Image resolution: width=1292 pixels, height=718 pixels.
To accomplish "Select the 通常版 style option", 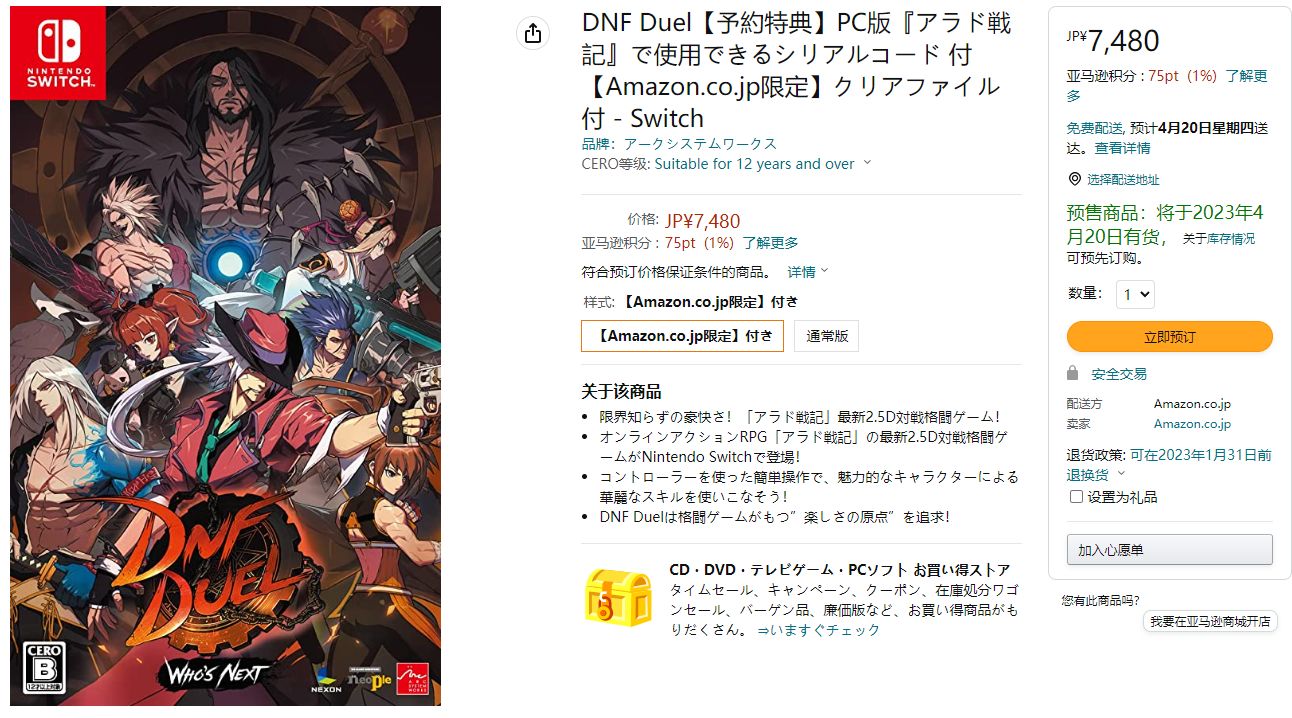I will (827, 336).
